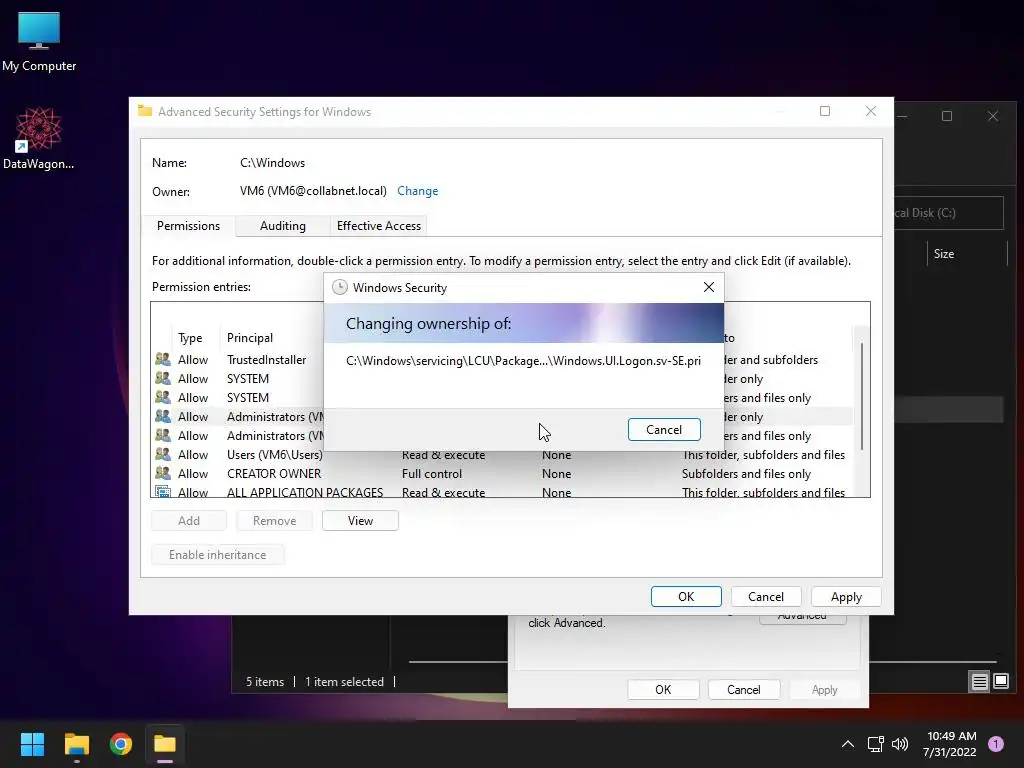Switch File Explorer to details view
1024x768 pixels.
click(x=980, y=682)
